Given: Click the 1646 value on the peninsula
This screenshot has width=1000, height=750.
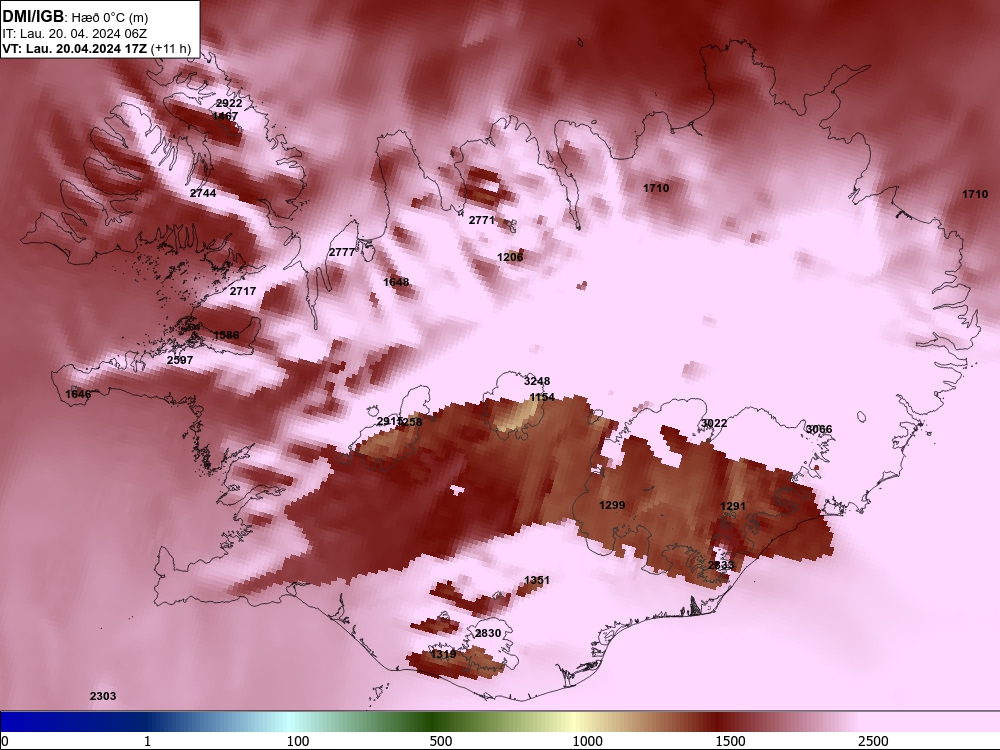Looking at the screenshot, I should coord(78,394).
